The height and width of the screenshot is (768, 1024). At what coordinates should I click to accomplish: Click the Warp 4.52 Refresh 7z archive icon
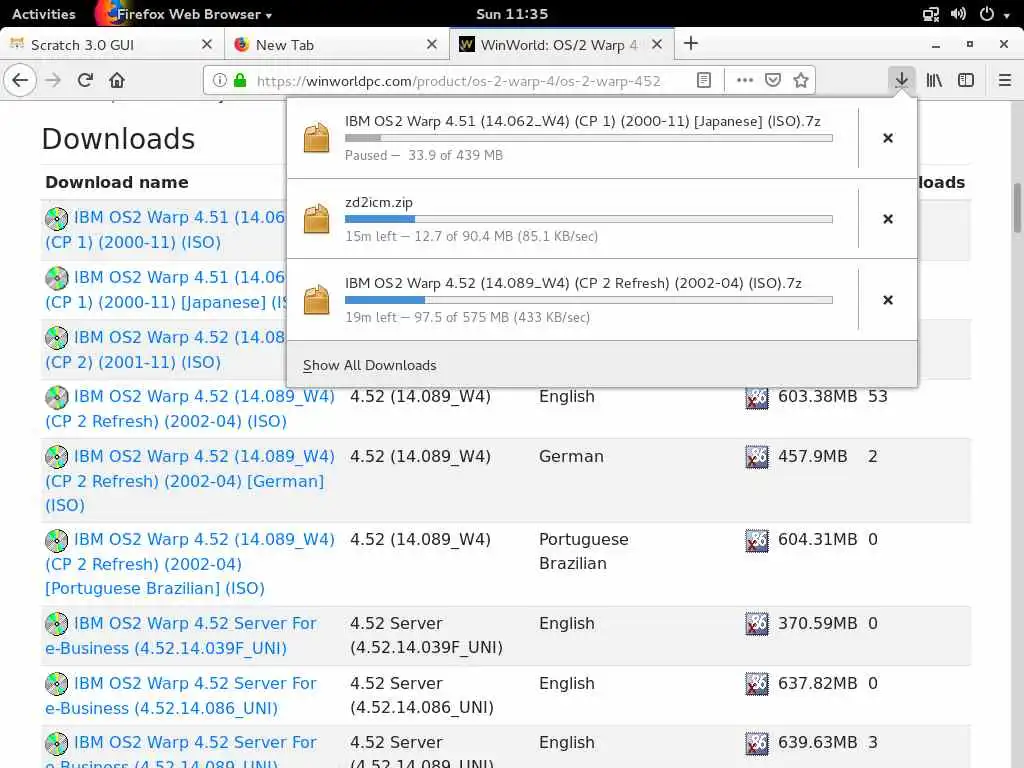tap(317, 300)
